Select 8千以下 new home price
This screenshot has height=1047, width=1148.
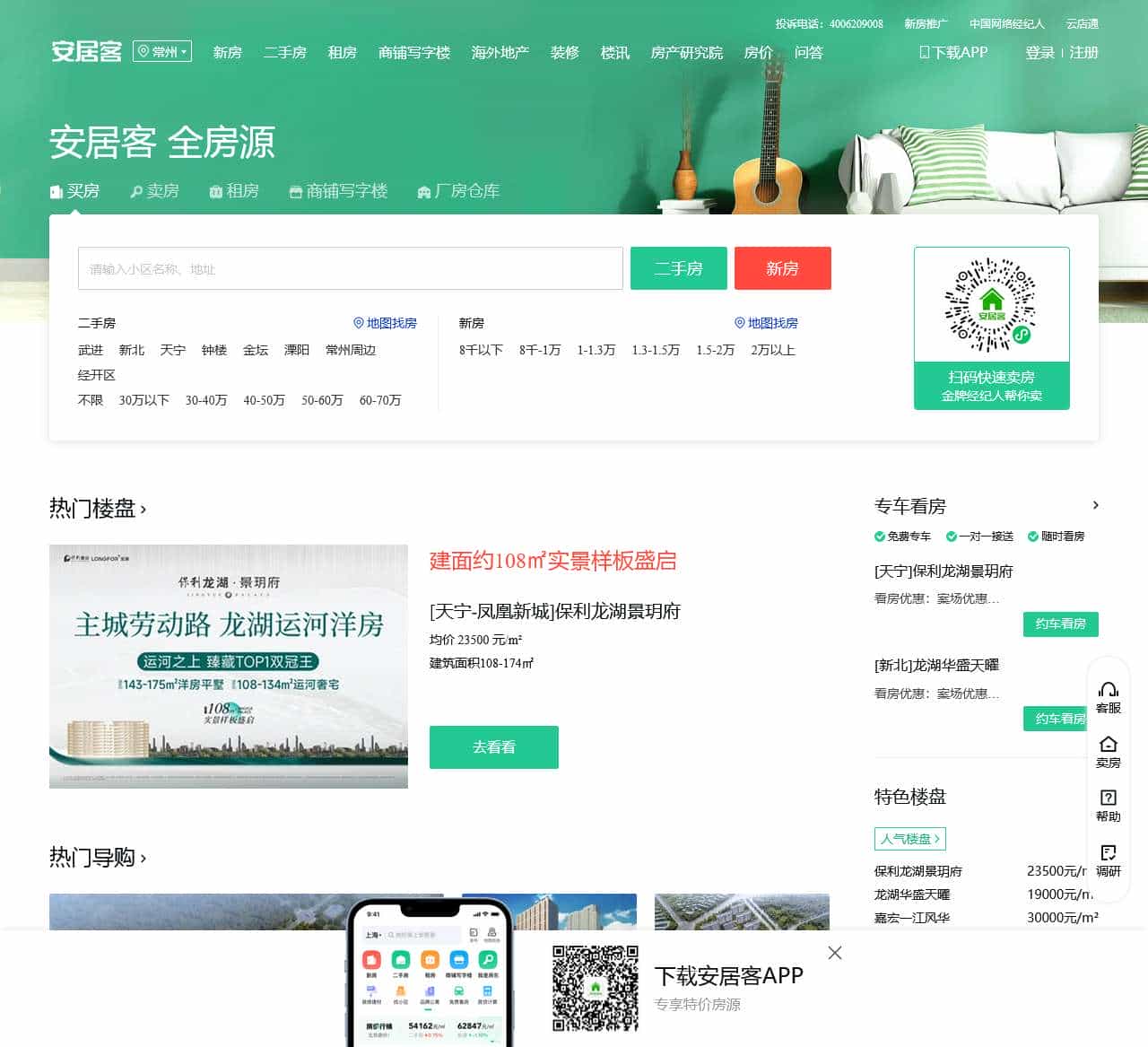(x=481, y=350)
